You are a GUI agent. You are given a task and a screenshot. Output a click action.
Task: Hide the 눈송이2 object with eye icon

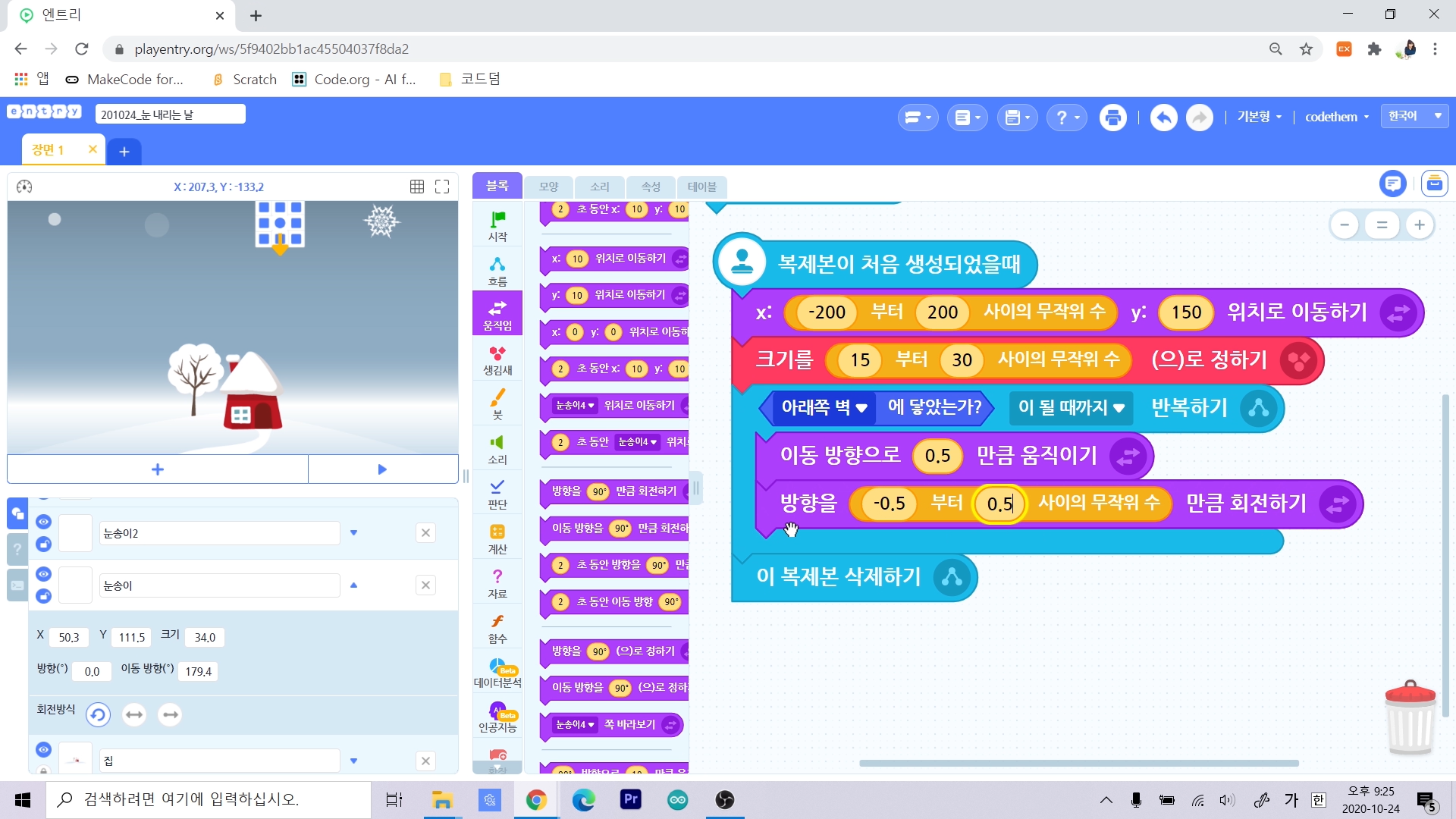tap(43, 522)
